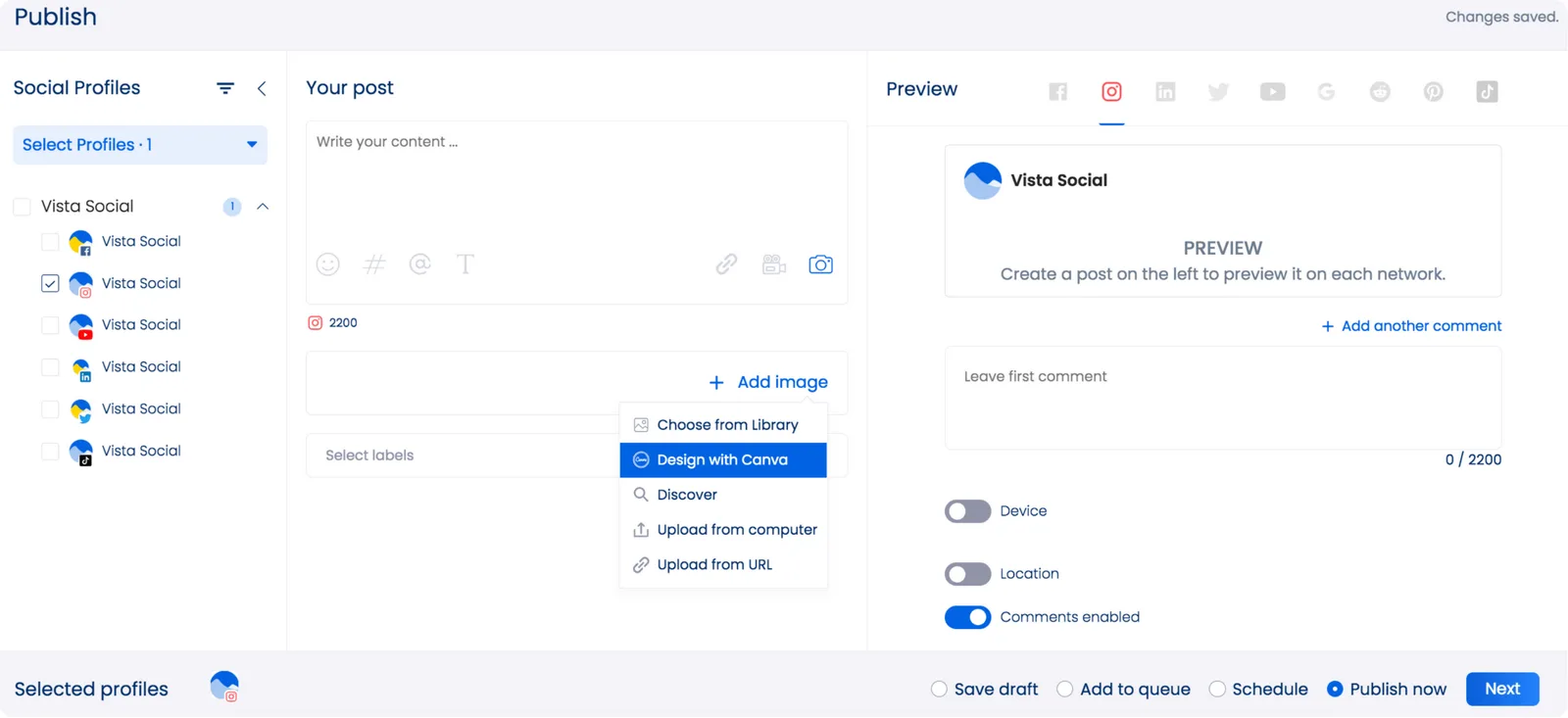The image size is (1568, 718).
Task: Click into the Leave first comment field
Action: tap(1222, 397)
